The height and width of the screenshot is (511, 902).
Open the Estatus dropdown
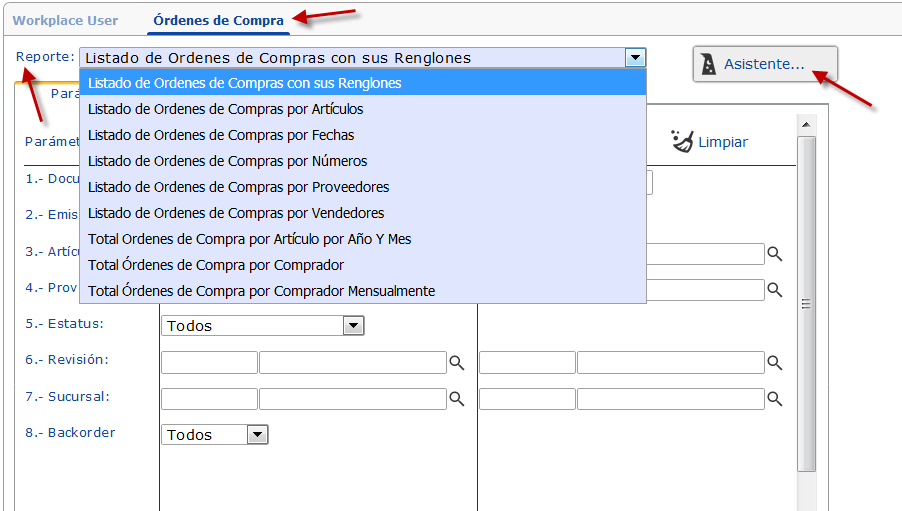click(352, 326)
